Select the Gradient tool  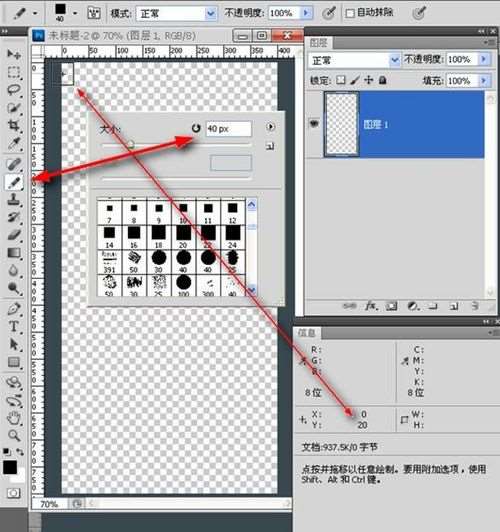[14, 253]
